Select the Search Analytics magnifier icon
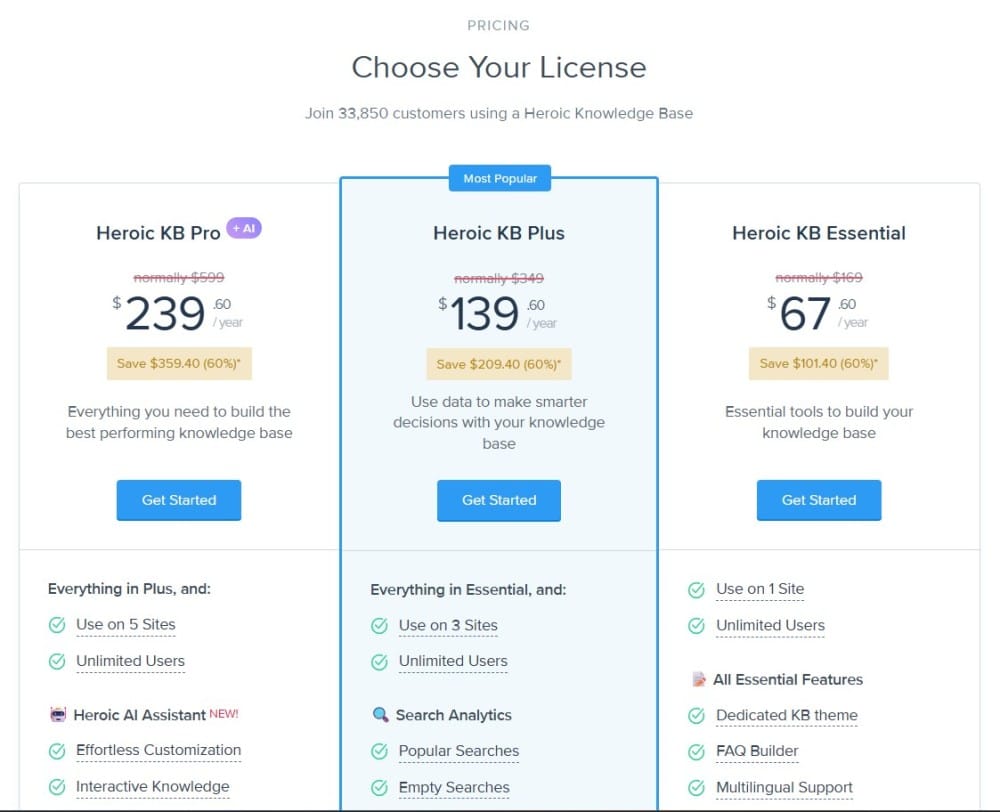The height and width of the screenshot is (812, 1000). [x=381, y=715]
